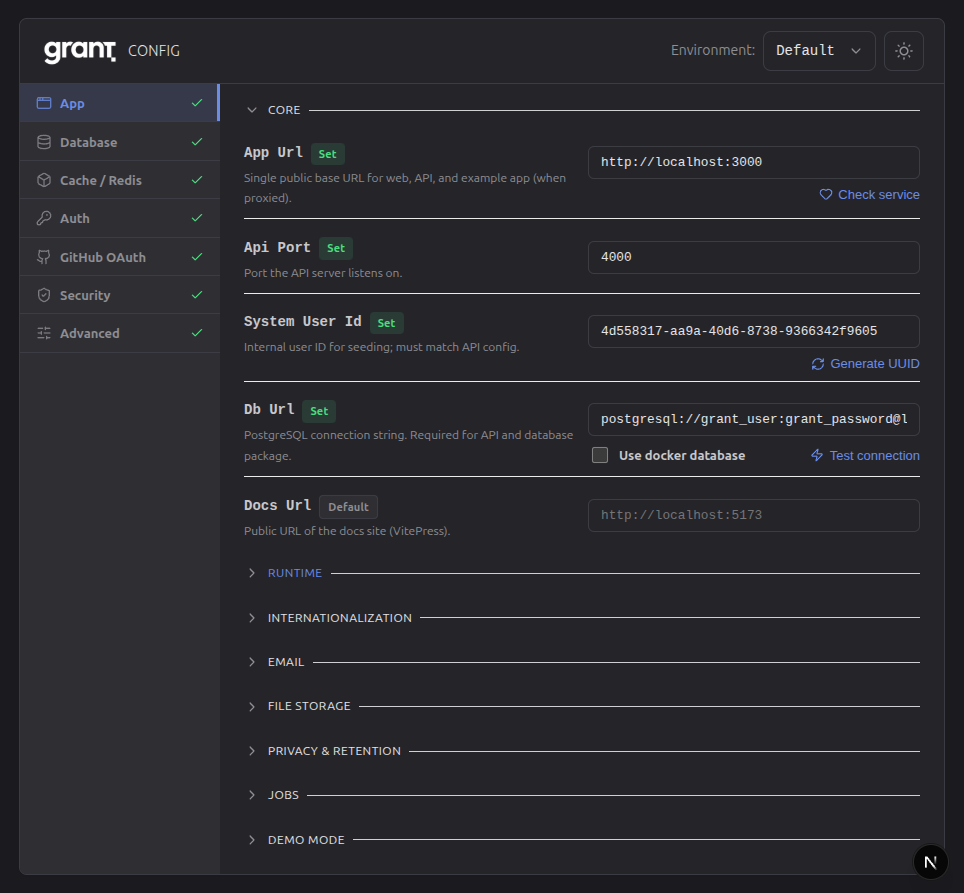Enable the Use docker database checkbox
The width and height of the screenshot is (964, 893).
point(600,455)
